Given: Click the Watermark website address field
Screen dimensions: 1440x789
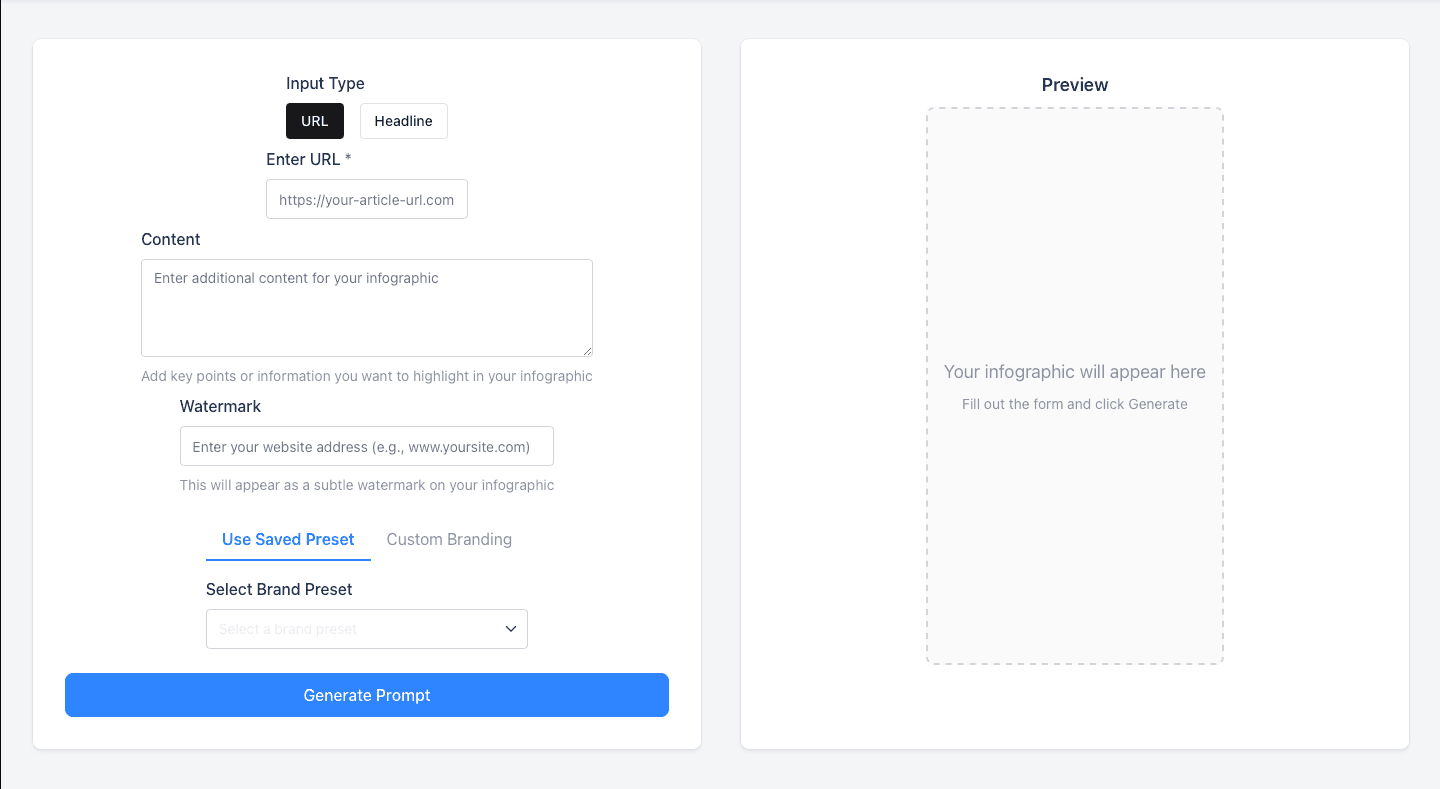Looking at the screenshot, I should [366, 446].
